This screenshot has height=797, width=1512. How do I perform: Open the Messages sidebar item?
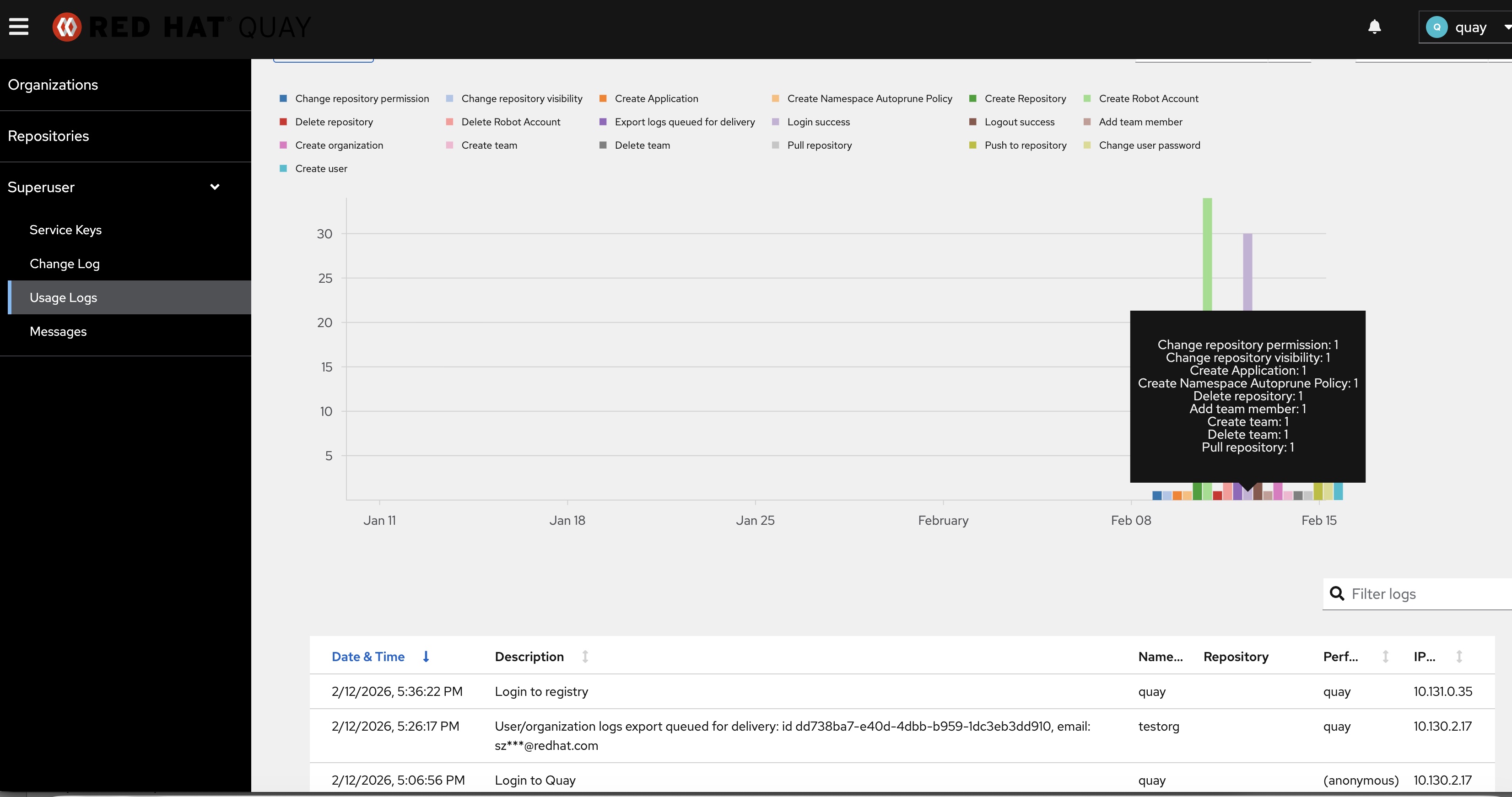click(58, 332)
